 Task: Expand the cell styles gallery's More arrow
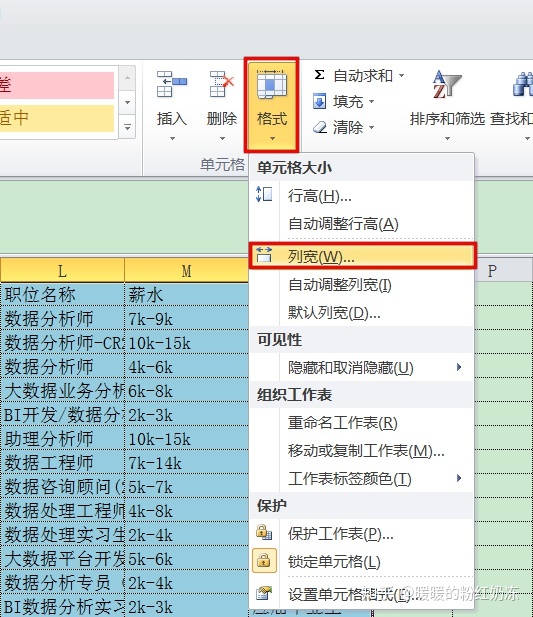click(127, 127)
